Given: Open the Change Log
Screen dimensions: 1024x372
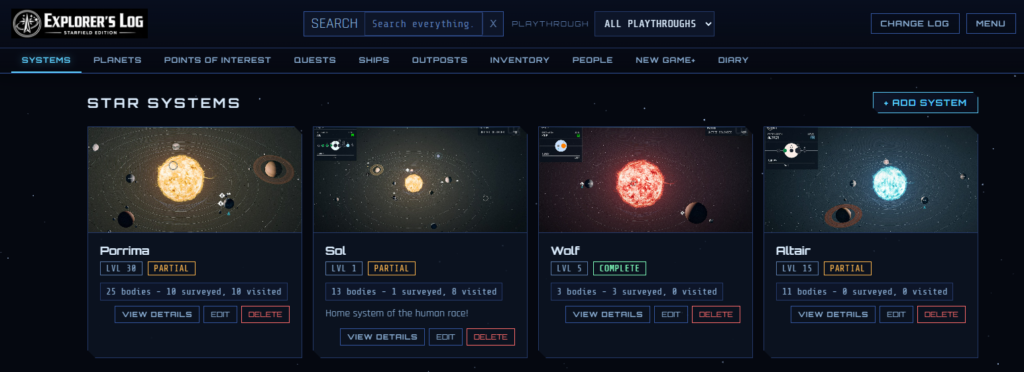Looking at the screenshot, I should (915, 23).
